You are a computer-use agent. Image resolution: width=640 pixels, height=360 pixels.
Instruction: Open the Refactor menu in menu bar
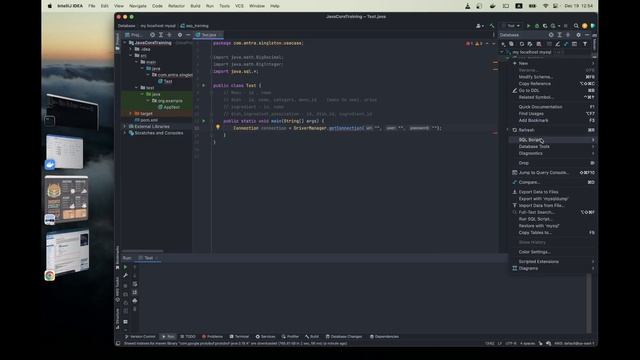coord(176,6)
